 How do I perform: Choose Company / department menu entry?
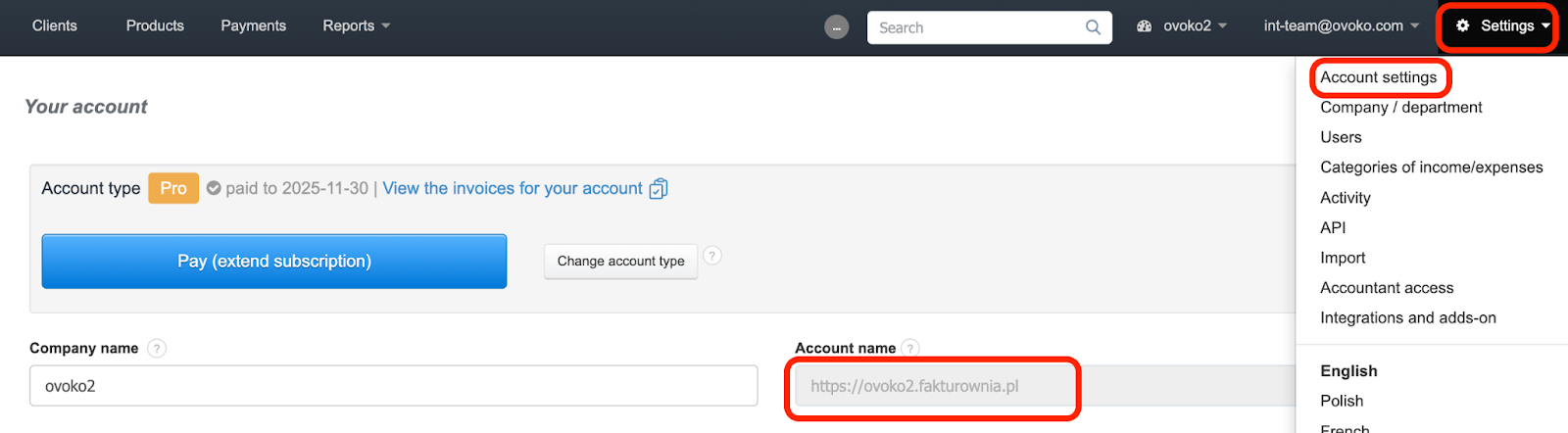pos(1400,108)
